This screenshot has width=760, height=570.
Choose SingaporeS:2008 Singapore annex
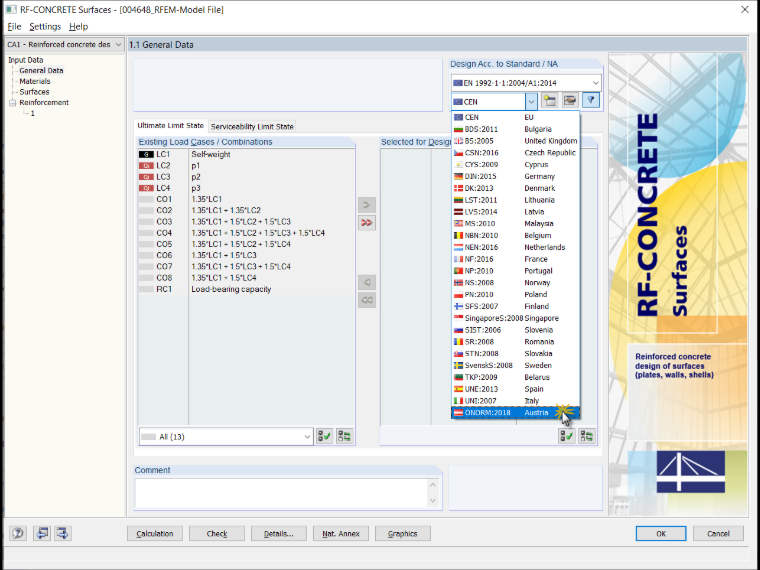(x=515, y=318)
